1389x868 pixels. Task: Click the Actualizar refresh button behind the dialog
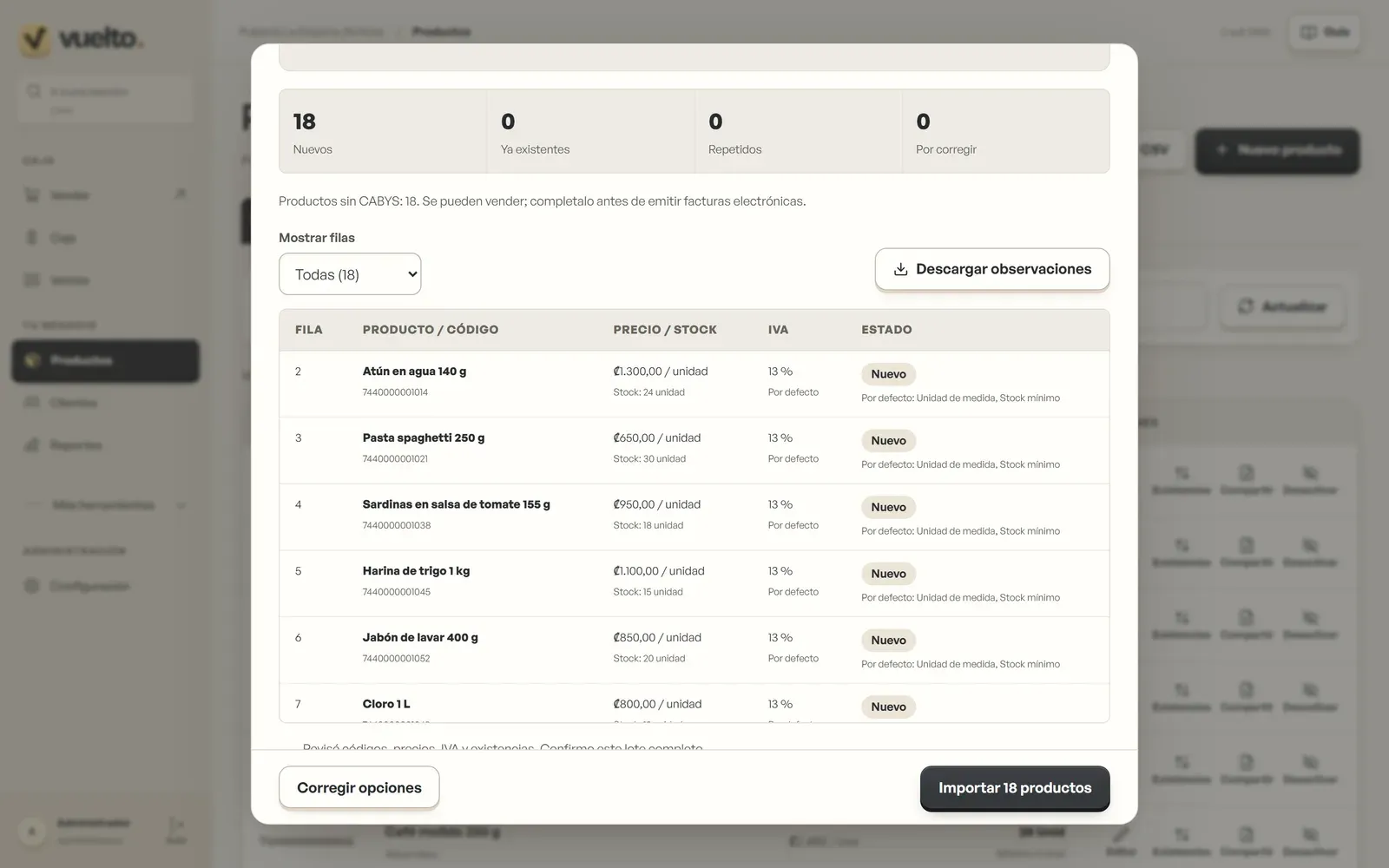1283,306
